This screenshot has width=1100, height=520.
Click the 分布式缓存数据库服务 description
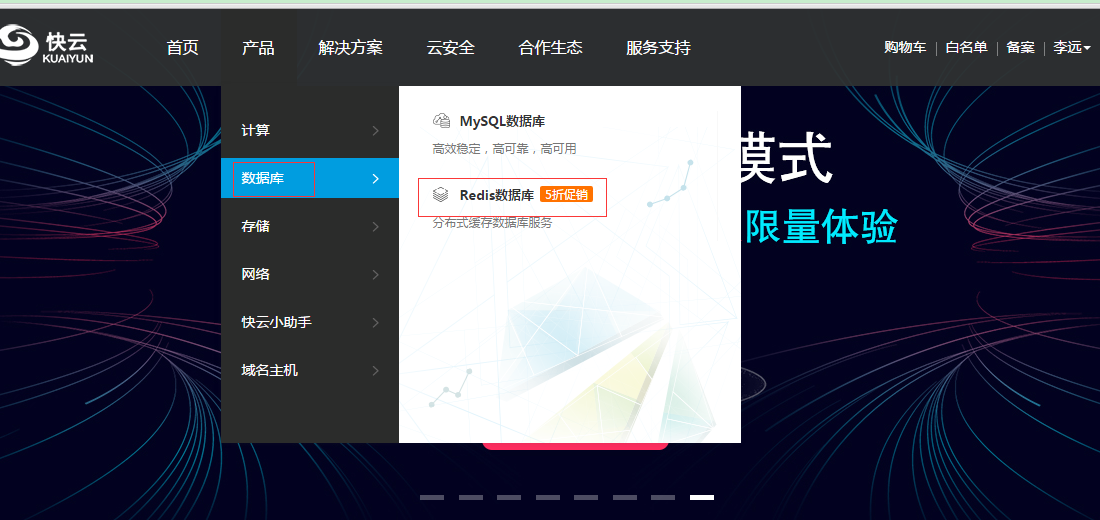(492, 223)
